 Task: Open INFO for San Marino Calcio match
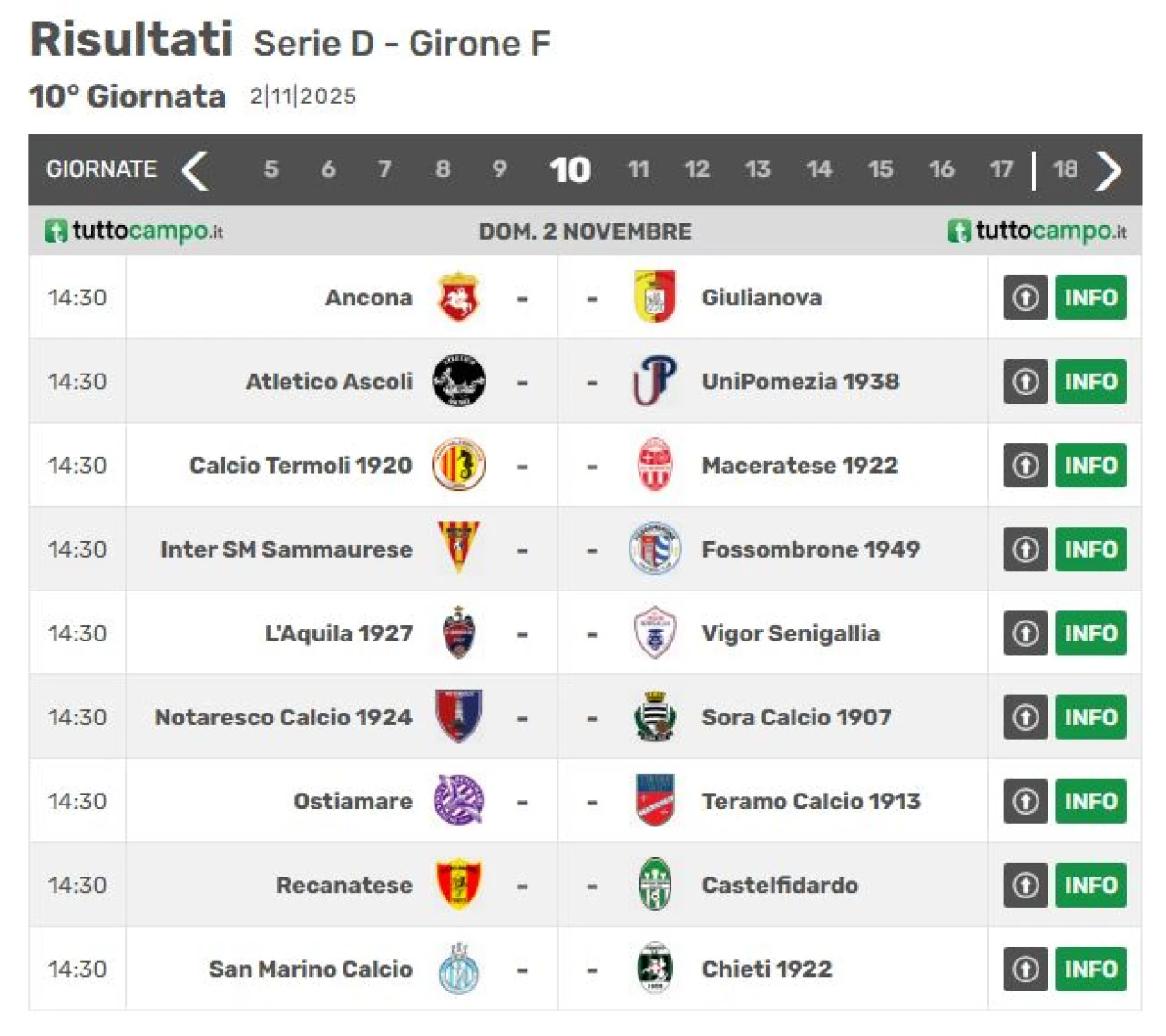tap(1090, 969)
